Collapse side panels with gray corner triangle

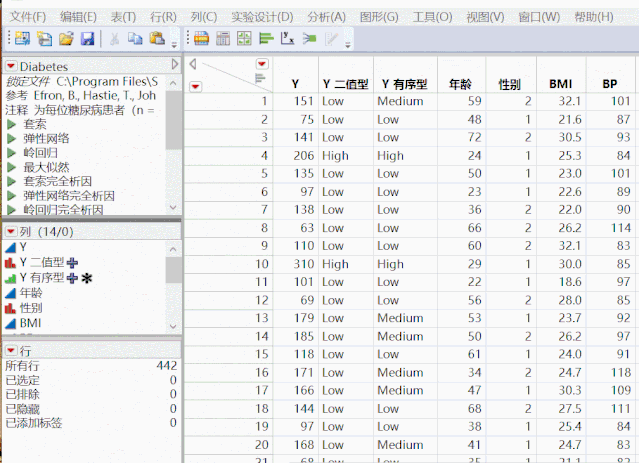pos(193,64)
